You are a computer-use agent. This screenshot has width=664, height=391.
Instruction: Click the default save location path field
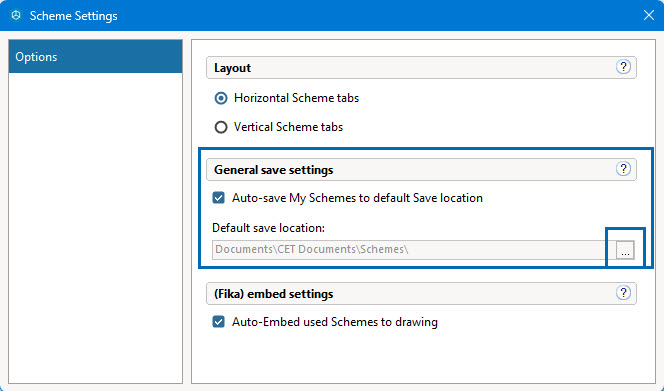(x=413, y=250)
